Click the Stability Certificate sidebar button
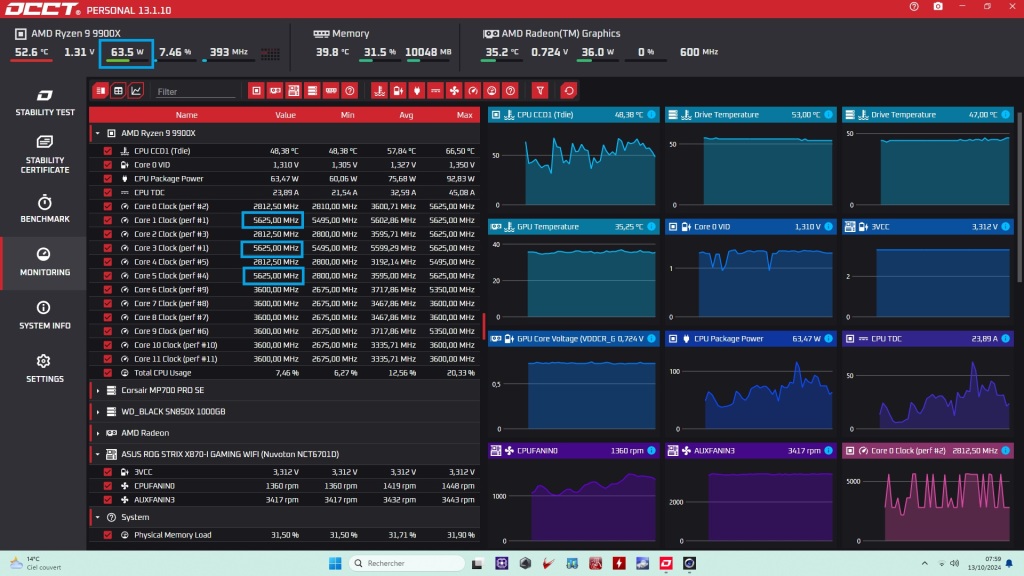 [x=44, y=154]
